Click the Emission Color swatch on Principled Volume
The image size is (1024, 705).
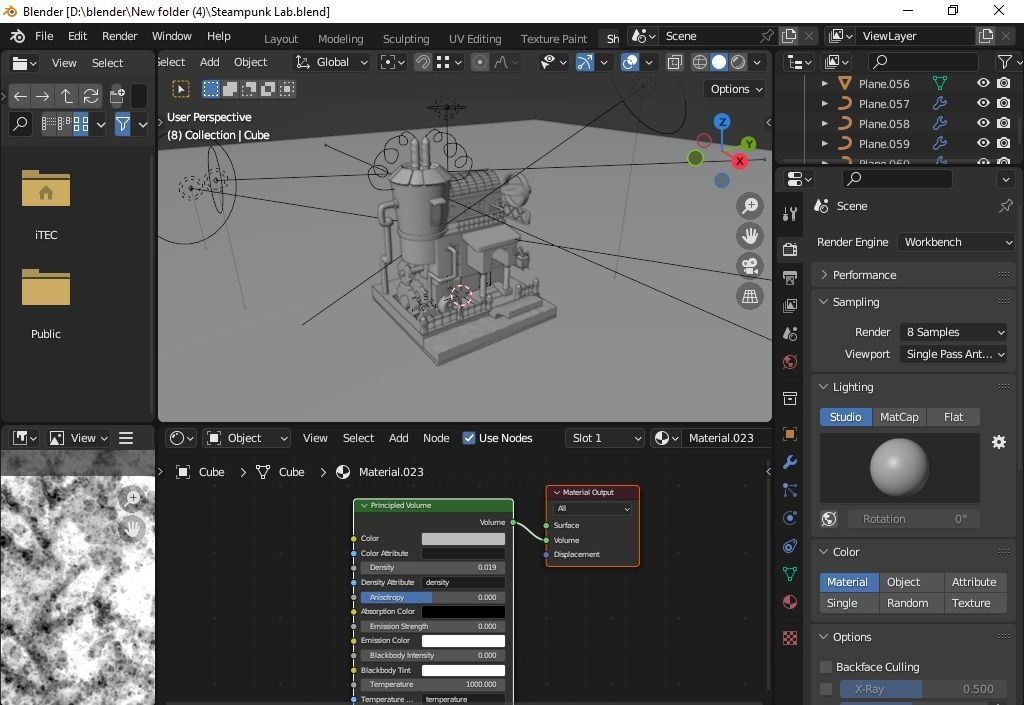pyautogui.click(x=463, y=640)
